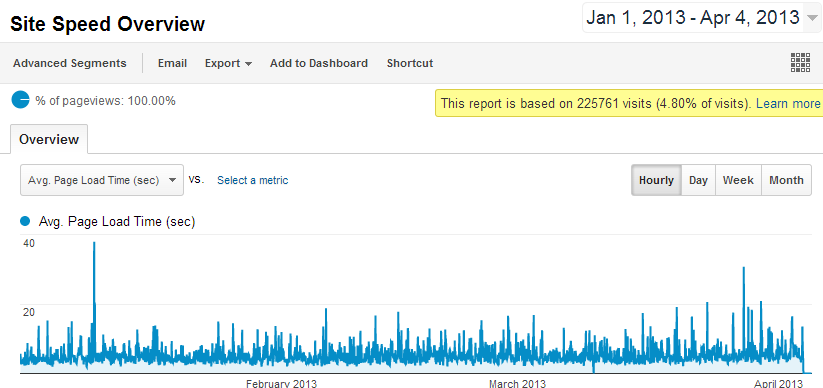Open Advanced Segments
This screenshot has width=823, height=388.
[70, 63]
